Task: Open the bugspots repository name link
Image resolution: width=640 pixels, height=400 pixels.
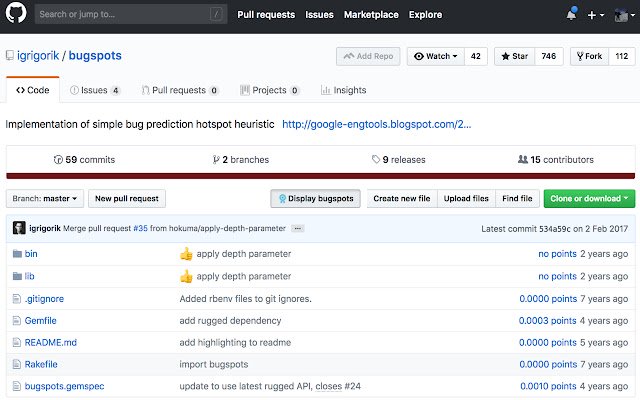Action: tap(95, 56)
